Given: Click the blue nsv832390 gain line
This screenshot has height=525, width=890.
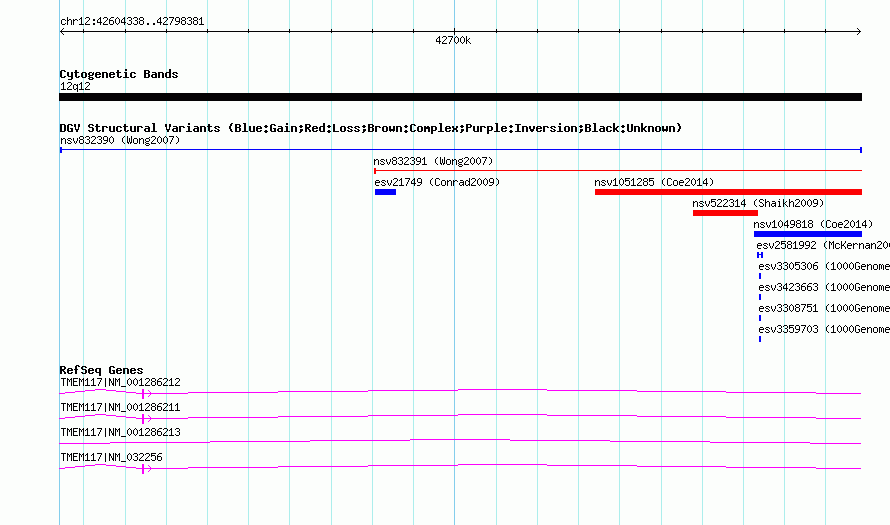Looking at the screenshot, I should click(460, 150).
